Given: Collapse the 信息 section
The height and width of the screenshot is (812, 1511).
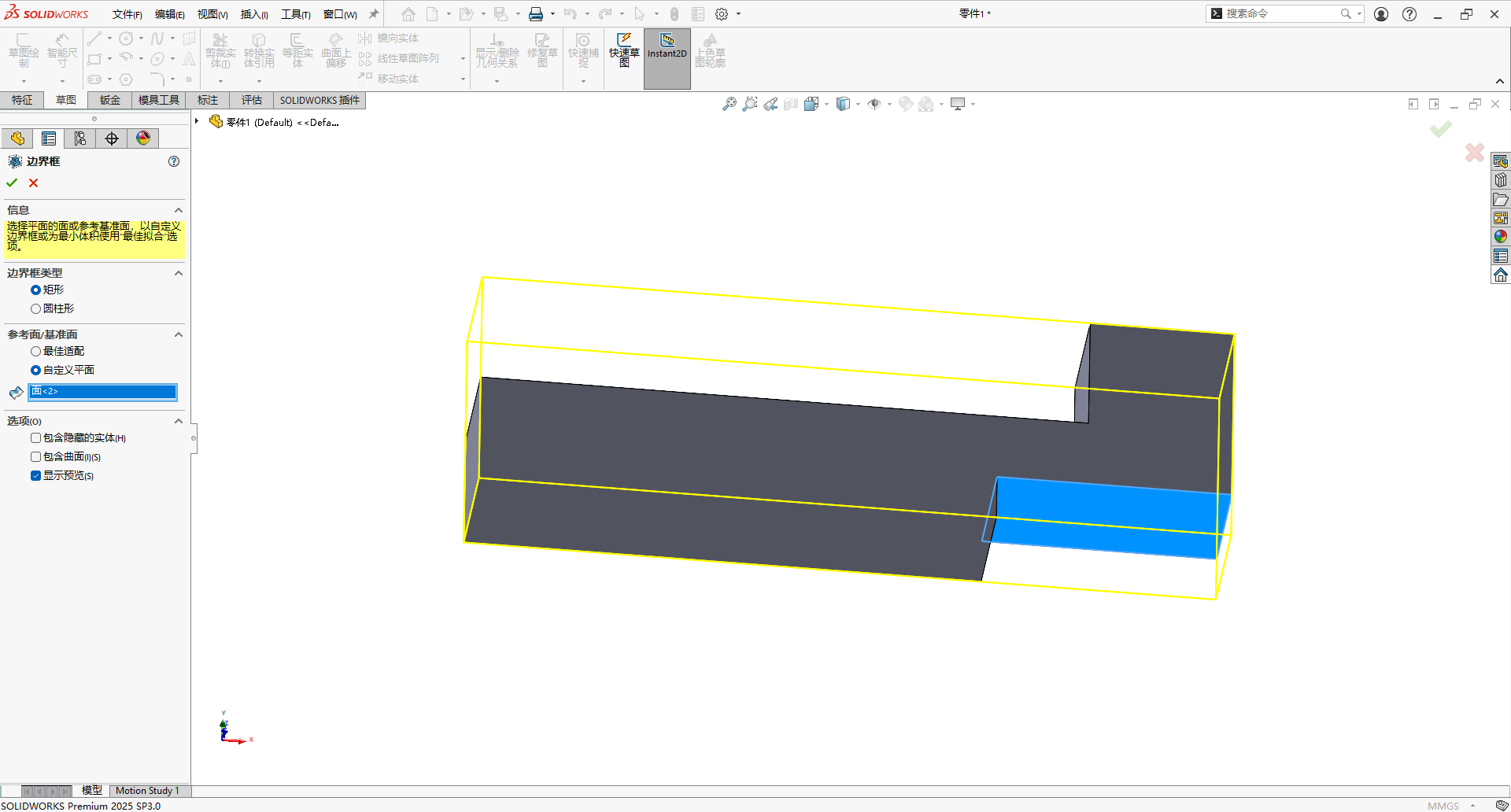Looking at the screenshot, I should [x=179, y=210].
